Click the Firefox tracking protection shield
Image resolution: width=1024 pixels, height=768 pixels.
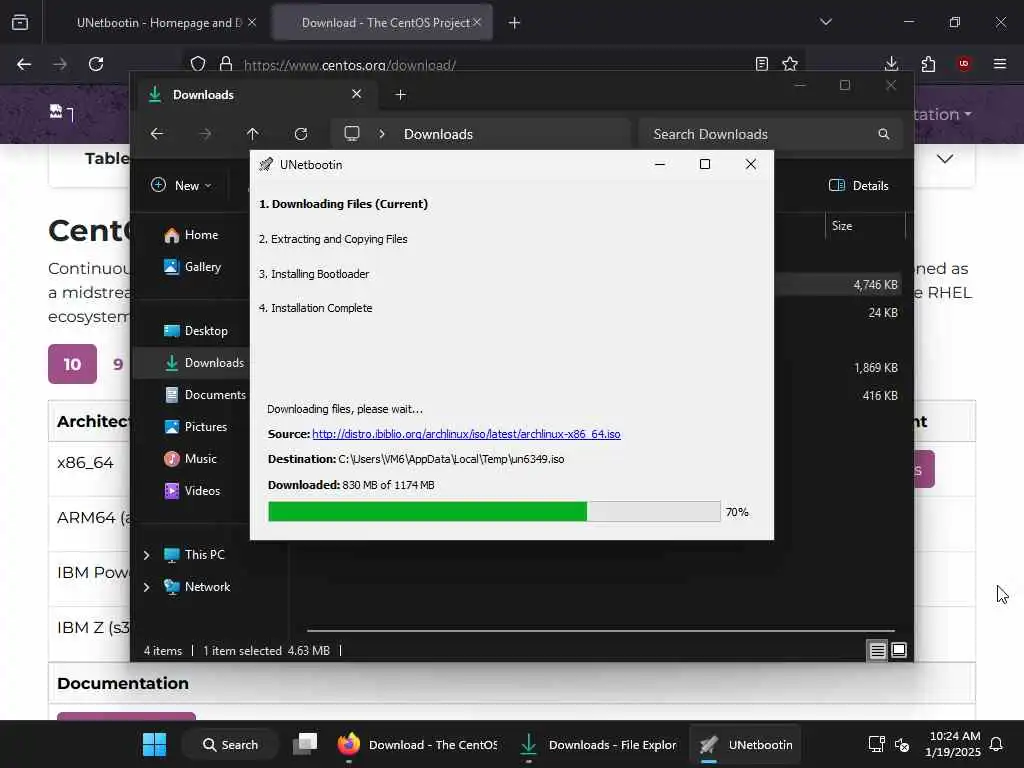pos(198,64)
